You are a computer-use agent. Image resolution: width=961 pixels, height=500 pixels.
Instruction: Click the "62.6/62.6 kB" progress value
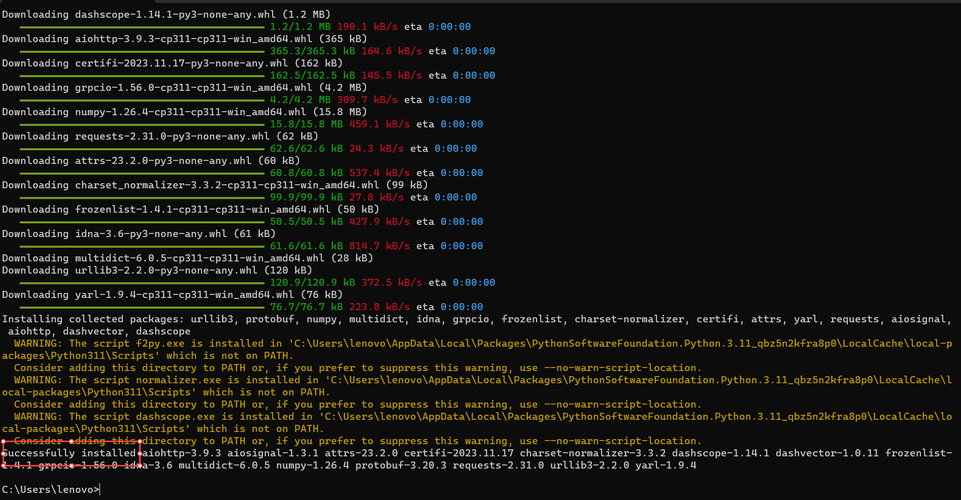[306, 148]
